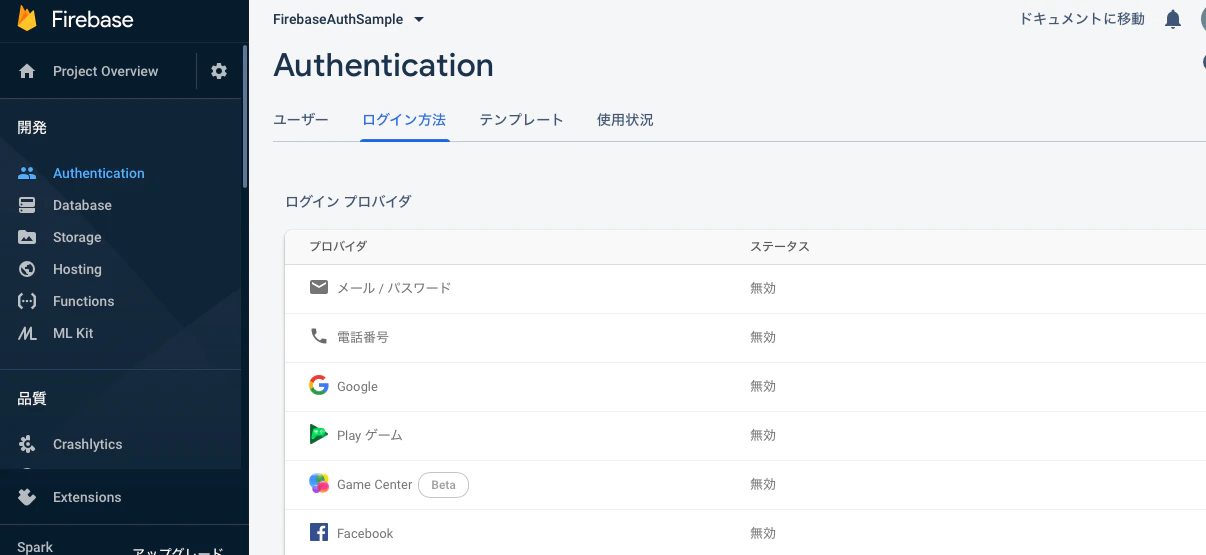Viewport: 1206px width, 555px height.
Task: Click the Authentication page title
Action: tap(383, 65)
